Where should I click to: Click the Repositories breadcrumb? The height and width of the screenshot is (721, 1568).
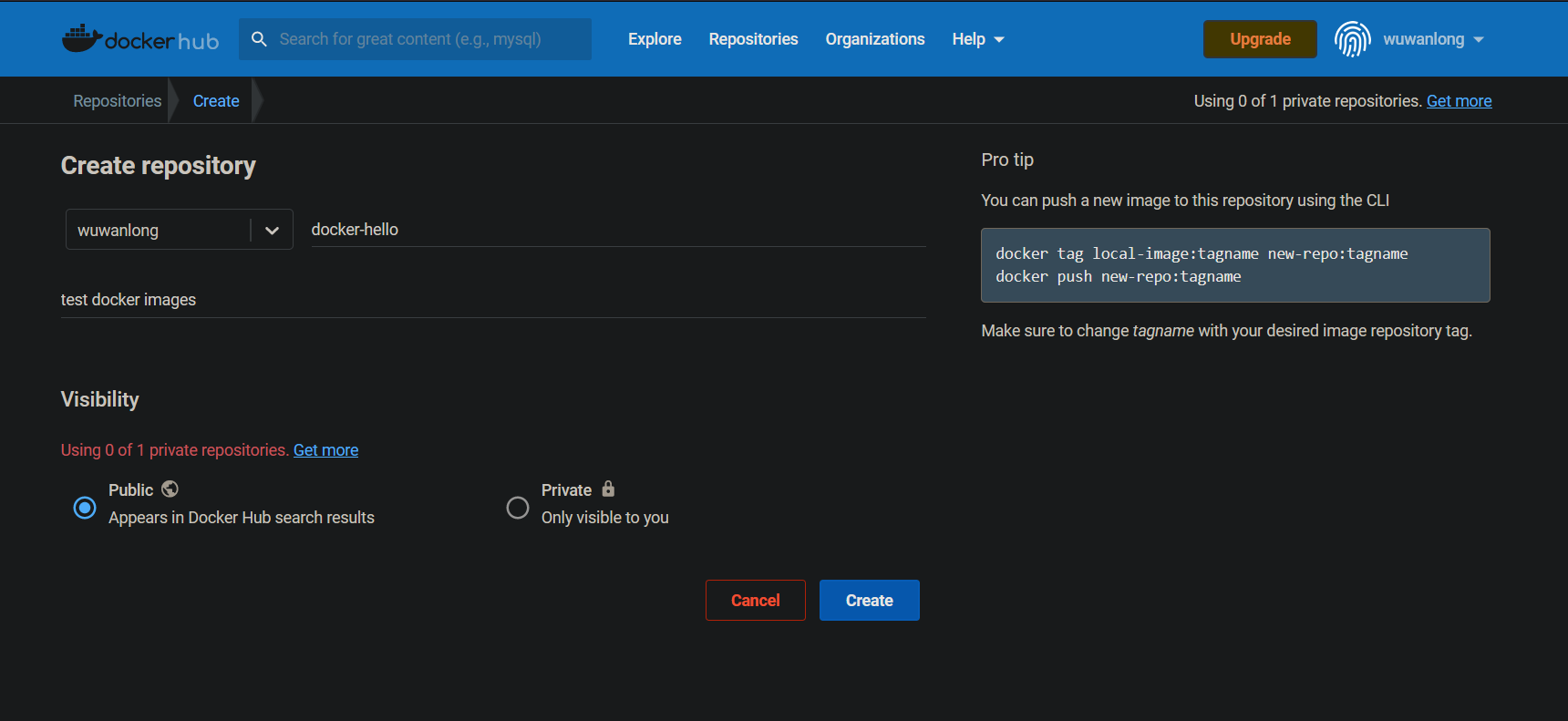click(118, 101)
